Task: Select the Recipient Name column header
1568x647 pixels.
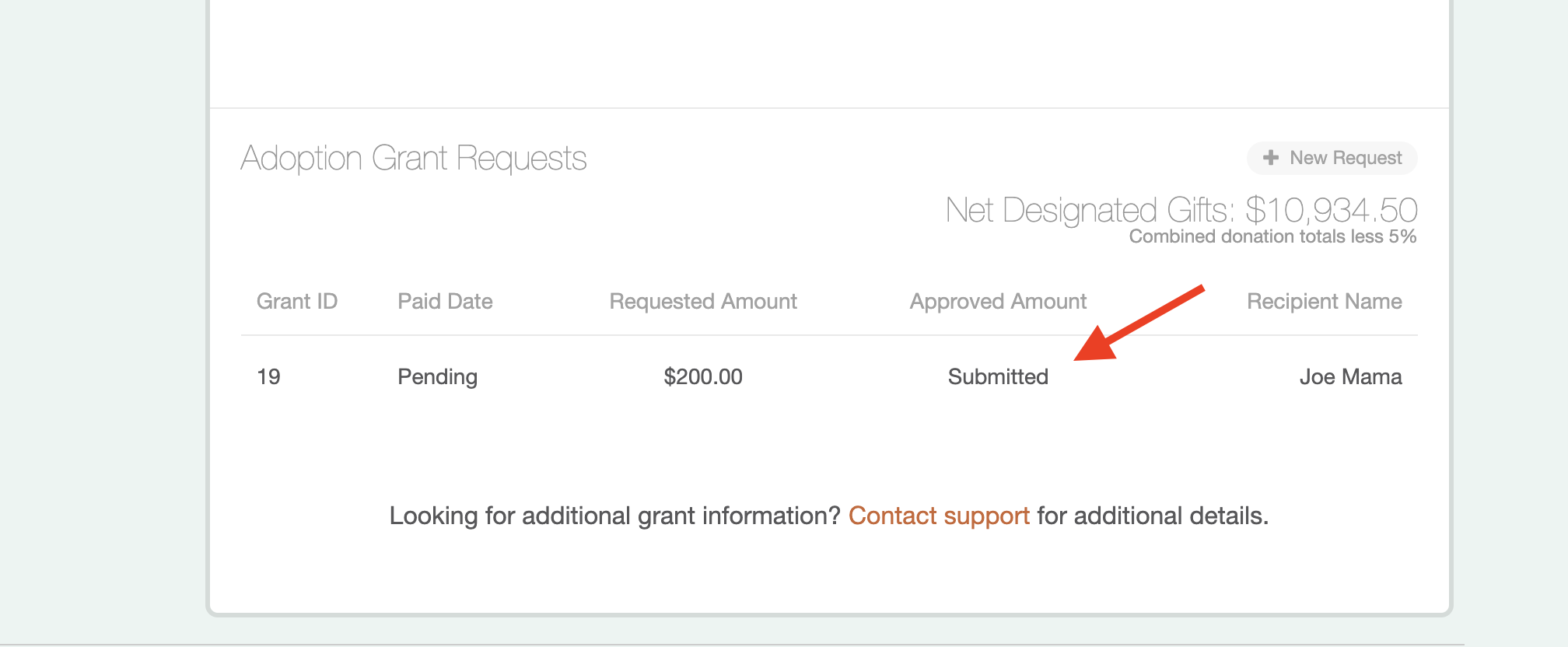Action: (1325, 301)
